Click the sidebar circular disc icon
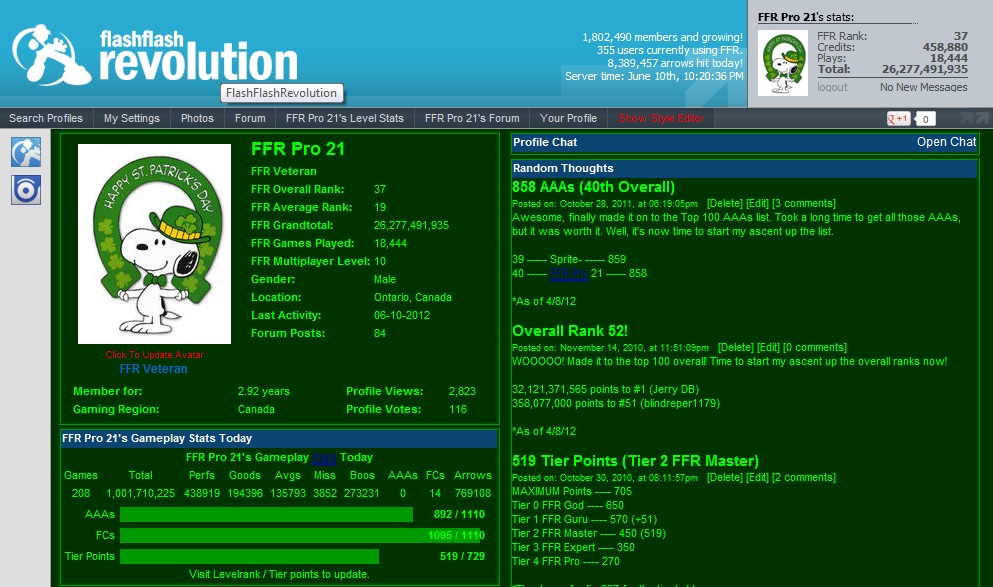993x587 pixels. coord(26,190)
